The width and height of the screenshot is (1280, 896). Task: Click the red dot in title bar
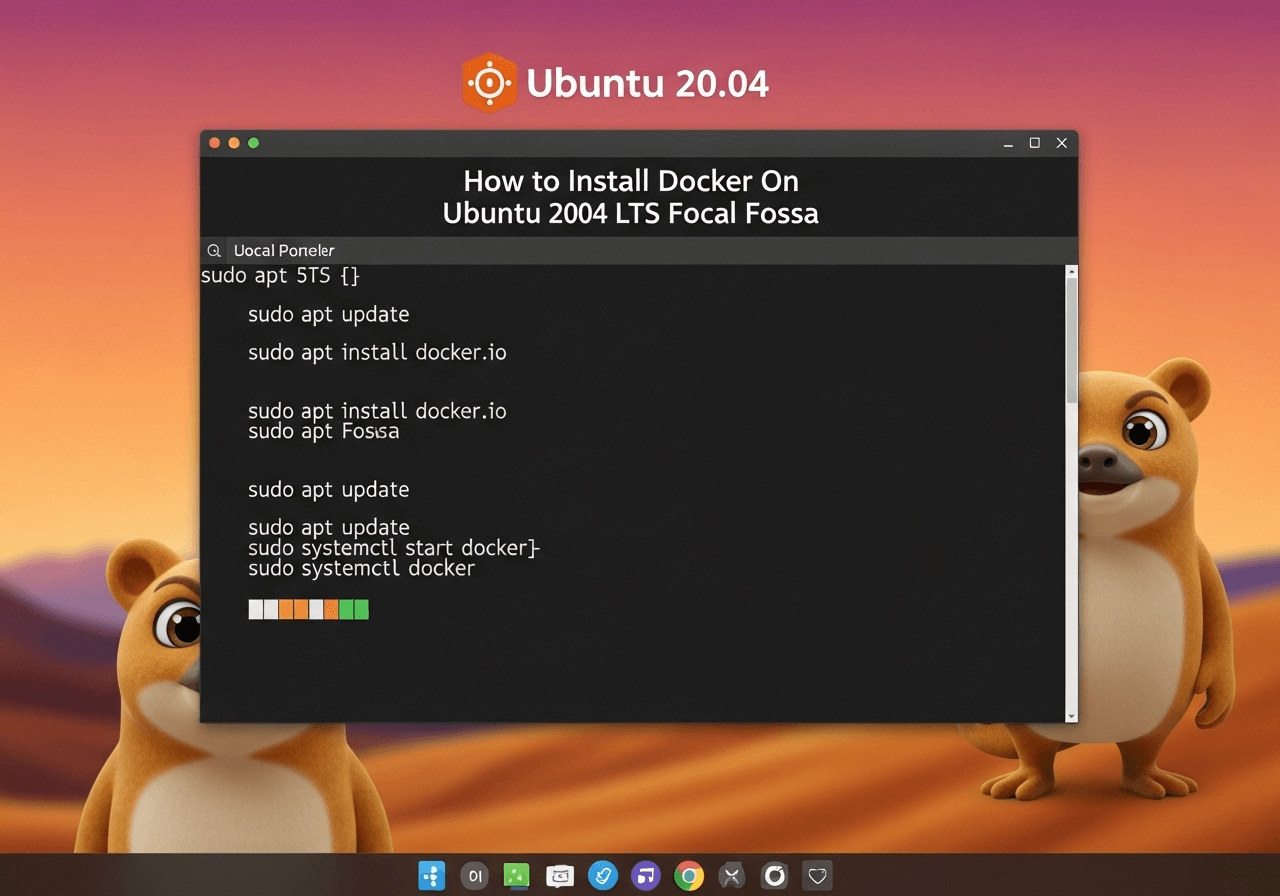pos(214,143)
